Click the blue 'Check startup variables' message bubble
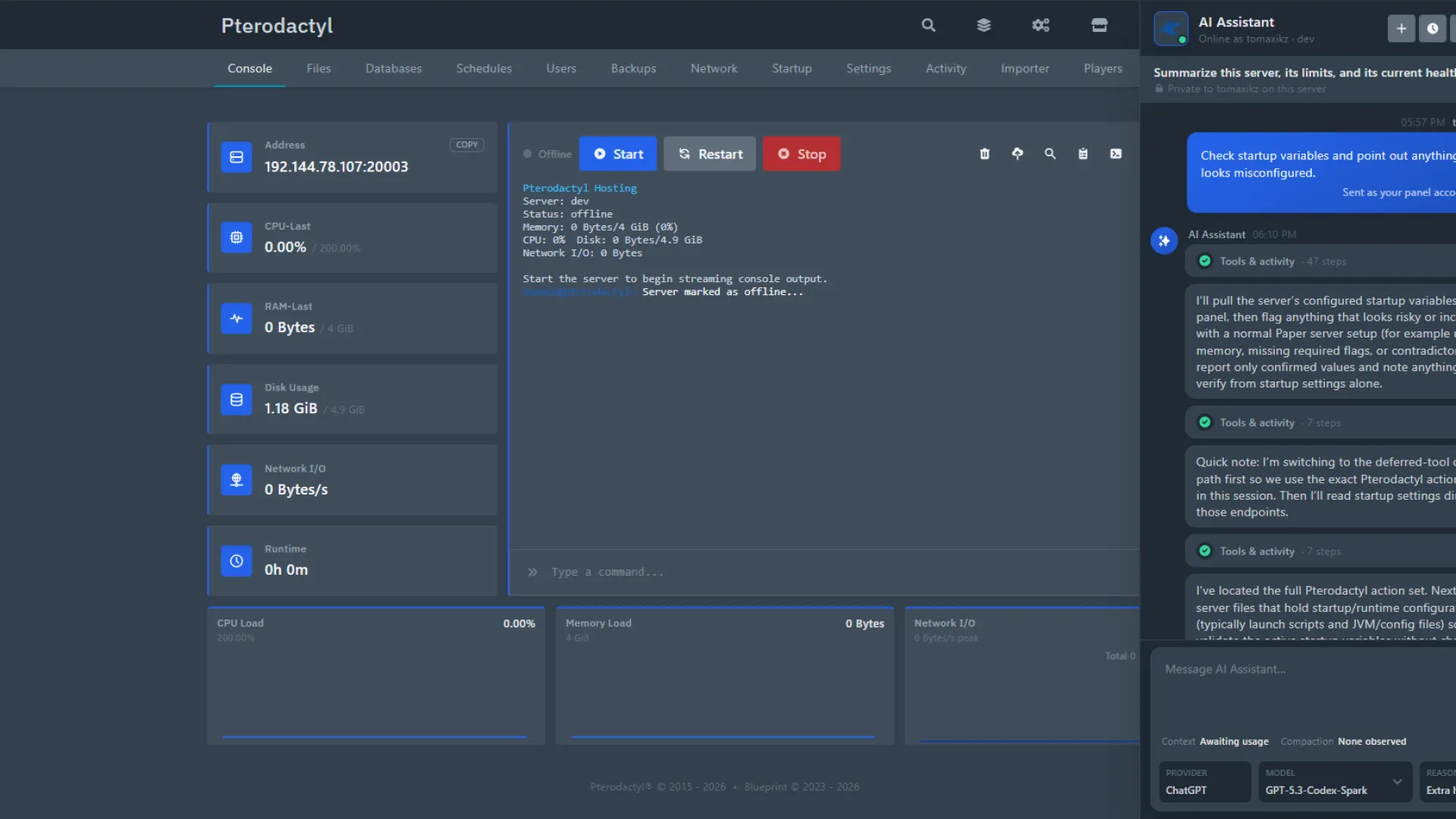 1321,173
